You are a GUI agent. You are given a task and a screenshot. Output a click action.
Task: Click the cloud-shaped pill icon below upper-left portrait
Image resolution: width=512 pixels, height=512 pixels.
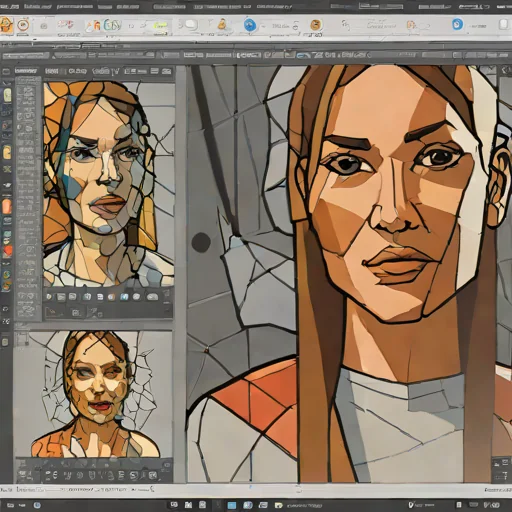[x=152, y=297]
